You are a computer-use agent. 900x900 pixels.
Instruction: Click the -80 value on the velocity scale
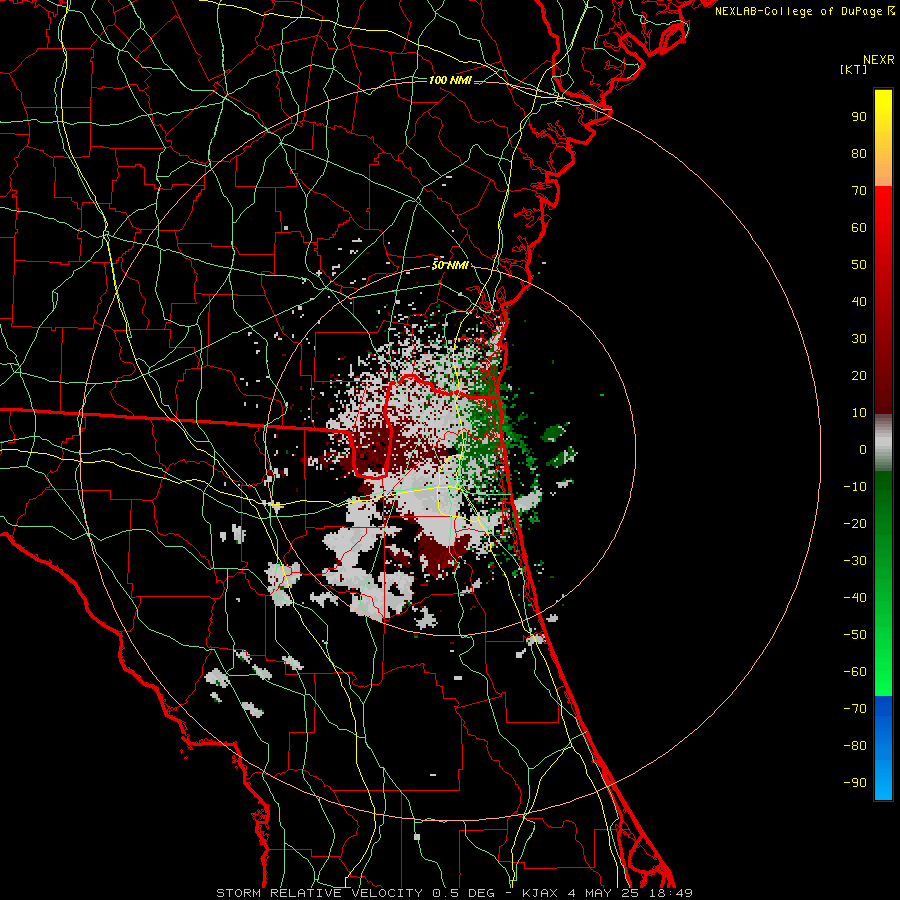[855, 746]
